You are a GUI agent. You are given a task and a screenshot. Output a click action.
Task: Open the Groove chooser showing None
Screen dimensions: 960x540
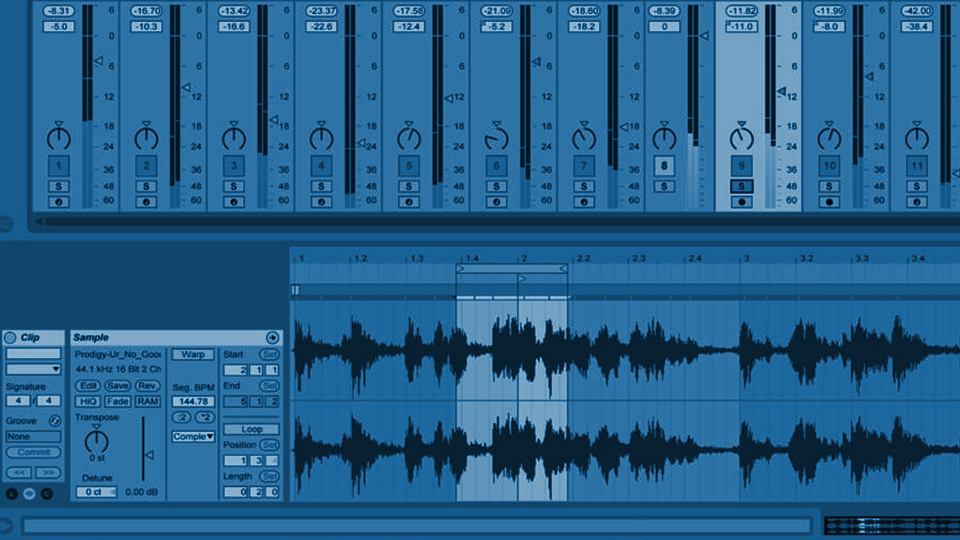[x=34, y=437]
